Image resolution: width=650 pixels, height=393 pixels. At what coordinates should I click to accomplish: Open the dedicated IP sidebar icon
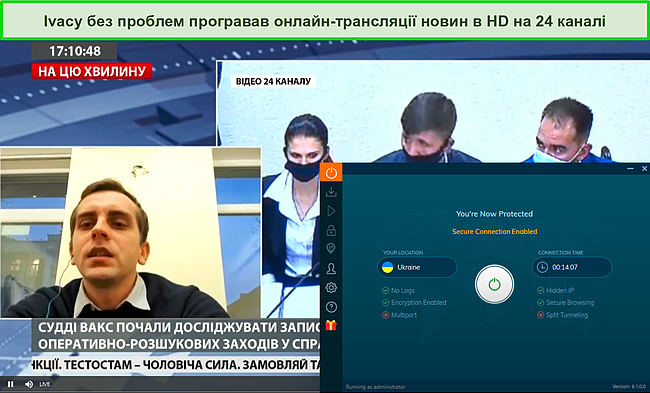click(331, 249)
